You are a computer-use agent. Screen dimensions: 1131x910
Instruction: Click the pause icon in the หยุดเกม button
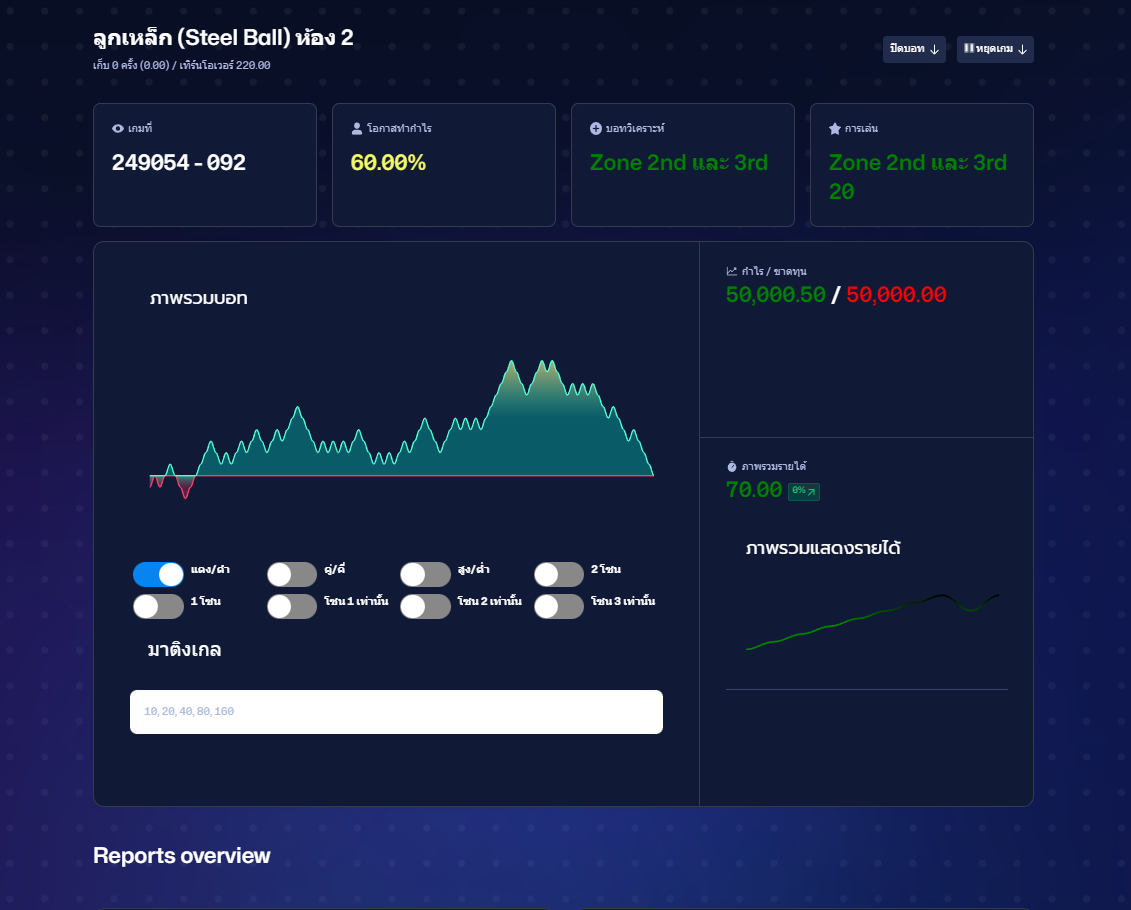point(969,49)
